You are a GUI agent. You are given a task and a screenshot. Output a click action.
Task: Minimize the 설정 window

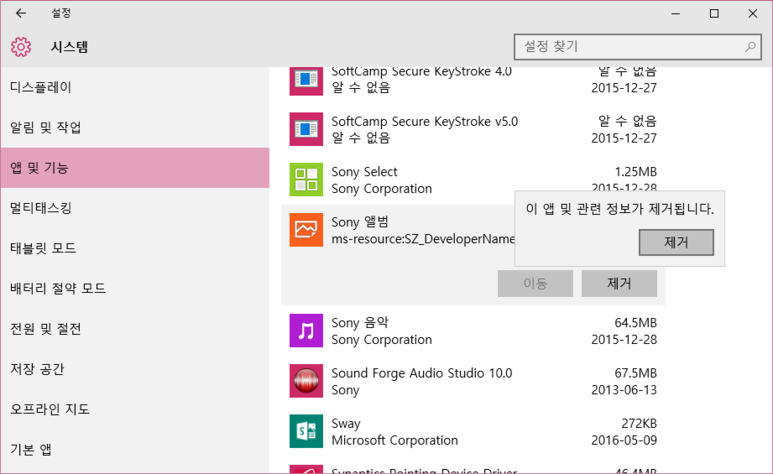(x=675, y=14)
